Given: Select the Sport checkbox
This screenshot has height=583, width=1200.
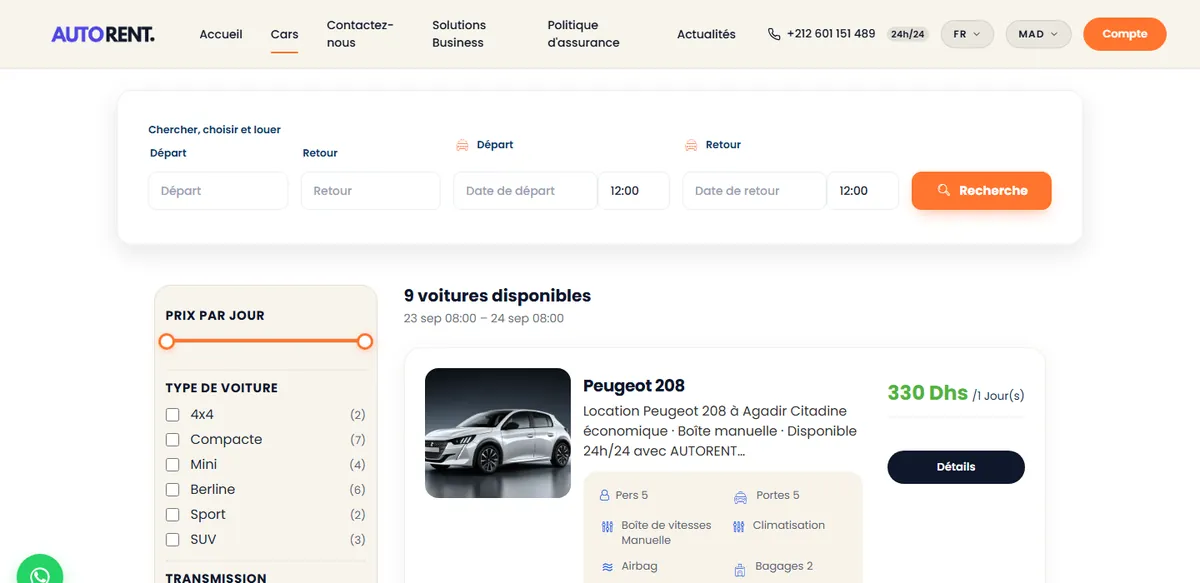Looking at the screenshot, I should click(x=172, y=514).
